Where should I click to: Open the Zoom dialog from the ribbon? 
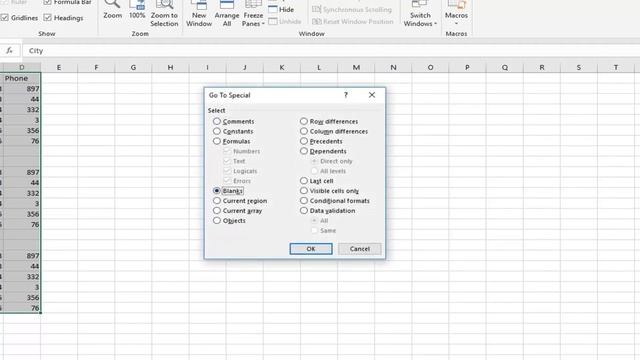point(112,10)
